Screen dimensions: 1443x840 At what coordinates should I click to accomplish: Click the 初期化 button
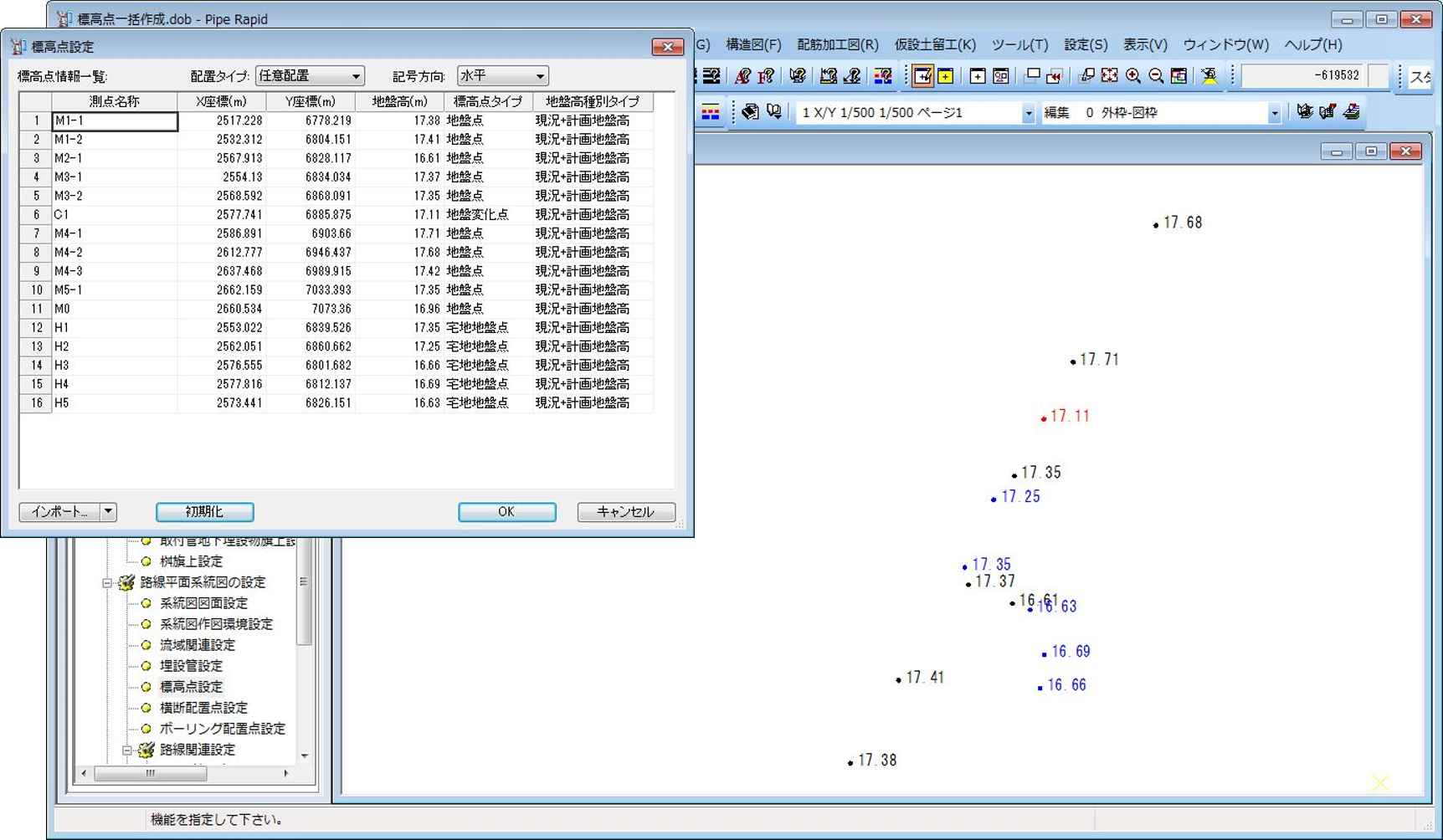(204, 512)
